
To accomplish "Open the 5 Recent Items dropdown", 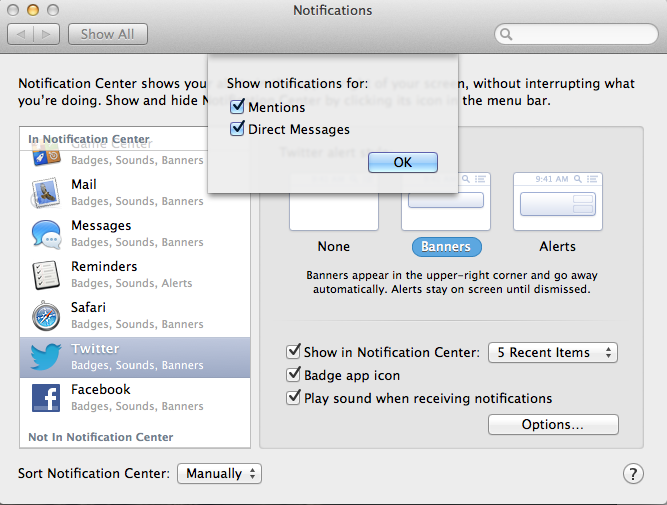I will pyautogui.click(x=553, y=352).
